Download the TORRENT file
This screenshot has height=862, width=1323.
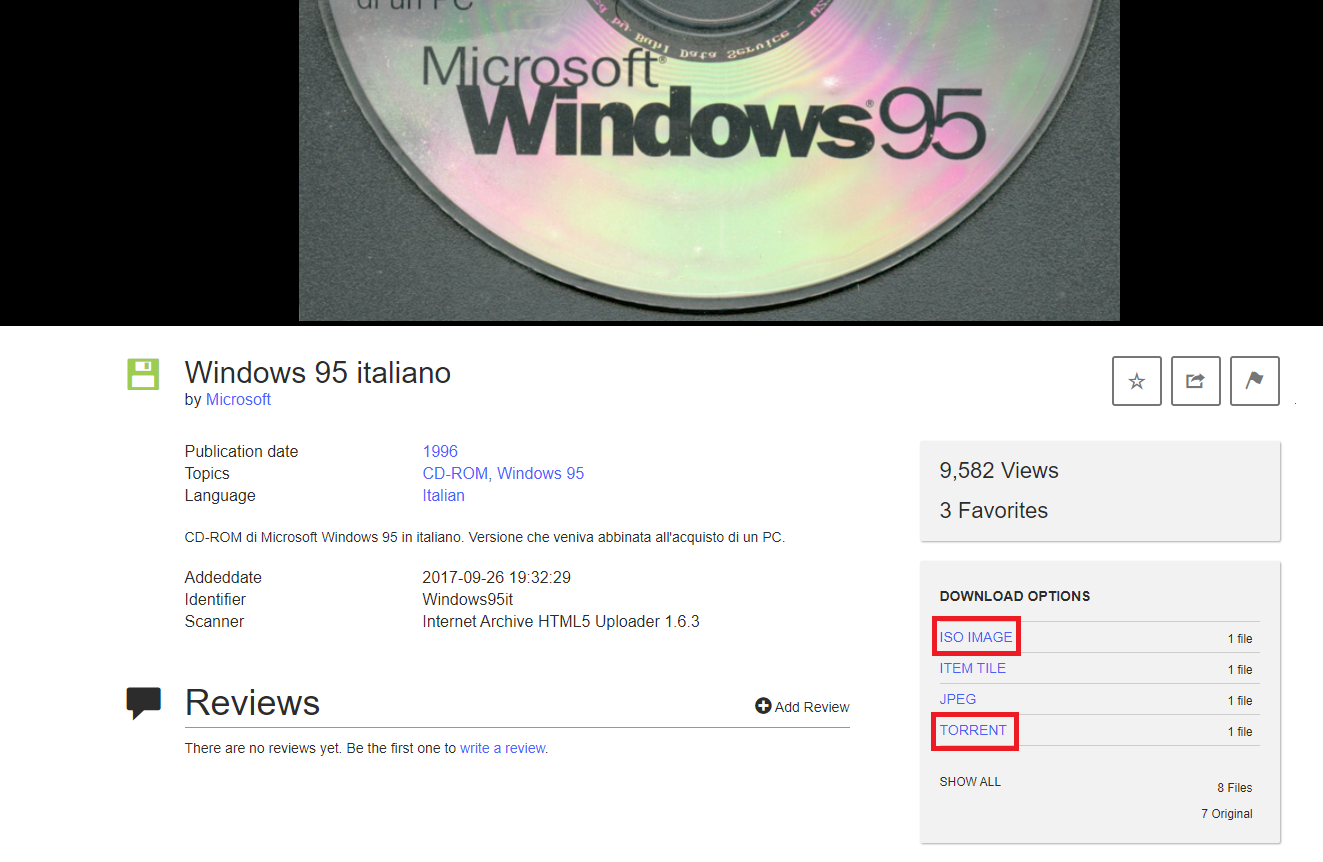coord(973,730)
